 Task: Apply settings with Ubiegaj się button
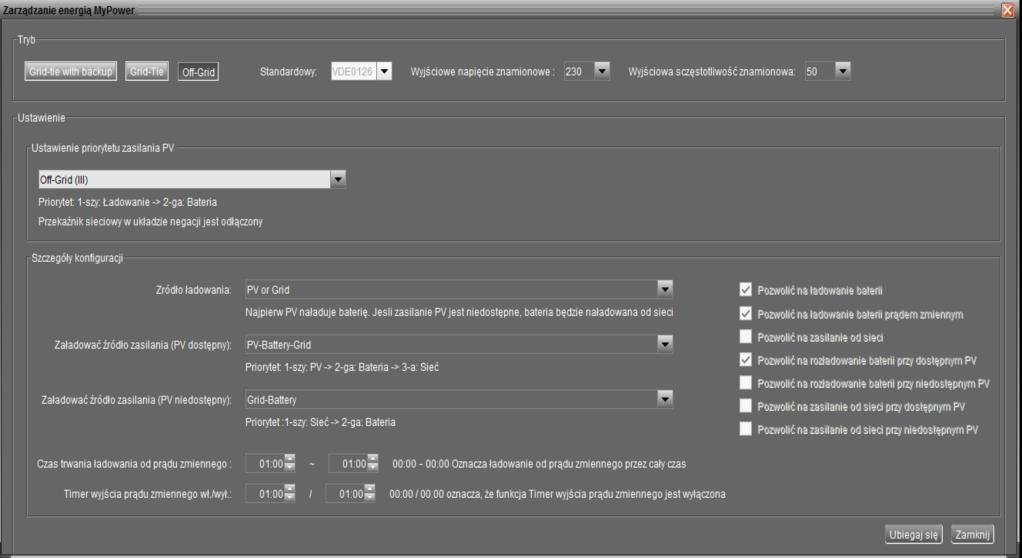pyautogui.click(x=914, y=535)
